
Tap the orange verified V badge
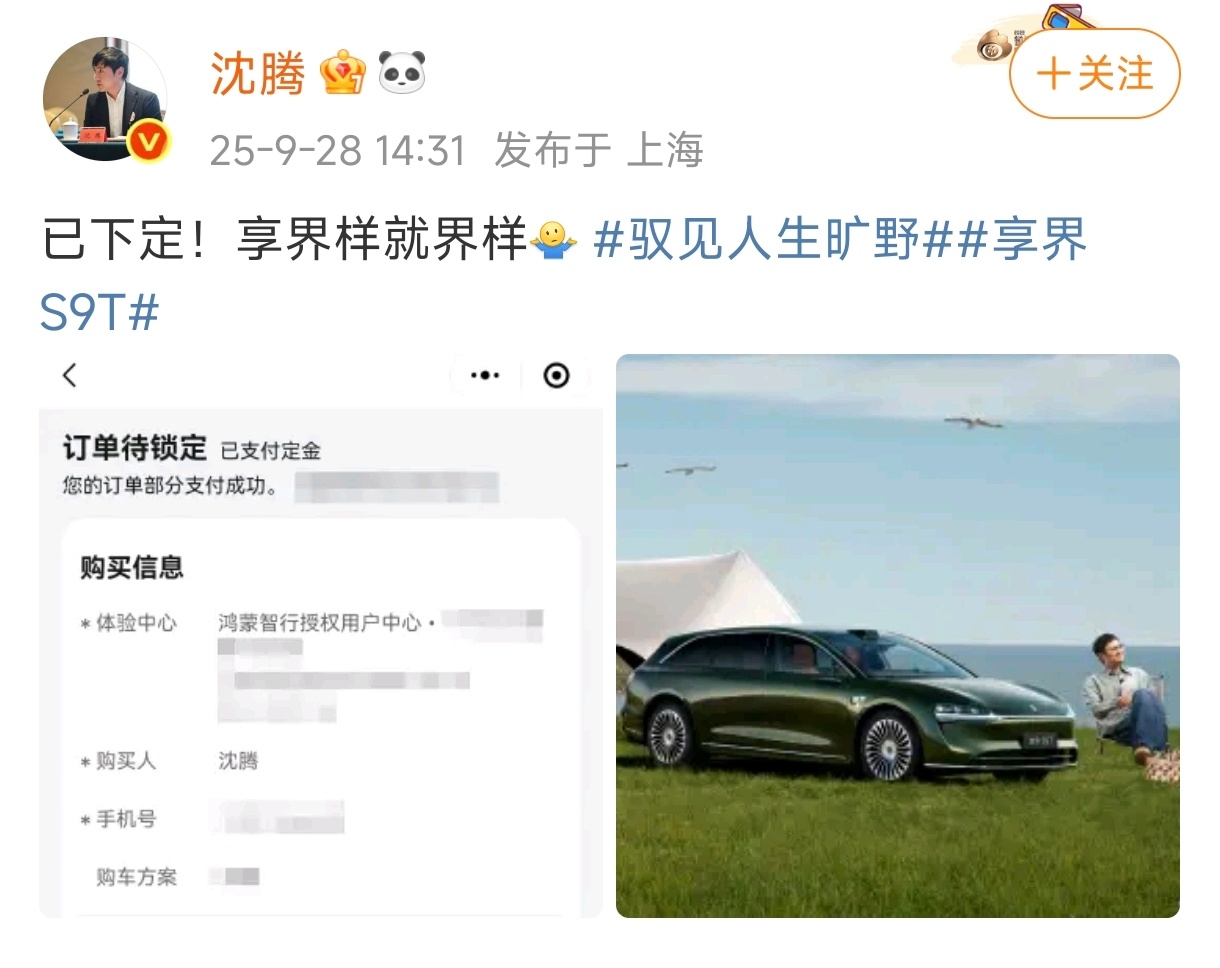[x=149, y=143]
